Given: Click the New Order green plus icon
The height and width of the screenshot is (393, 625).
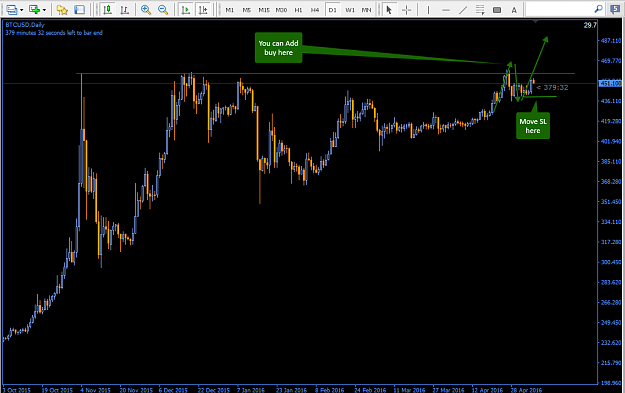Looking at the screenshot, I should pyautogui.click(x=35, y=10).
